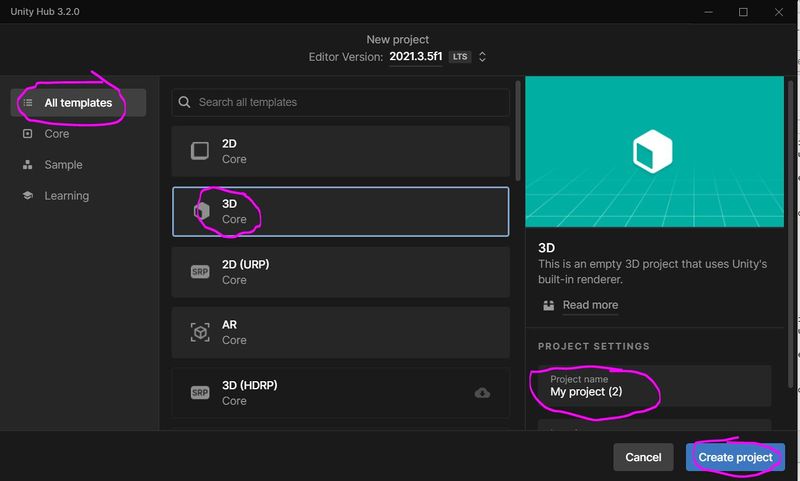Viewport: 800px width, 481px height.
Task: Close the Unity Hub window
Action: tap(779, 12)
